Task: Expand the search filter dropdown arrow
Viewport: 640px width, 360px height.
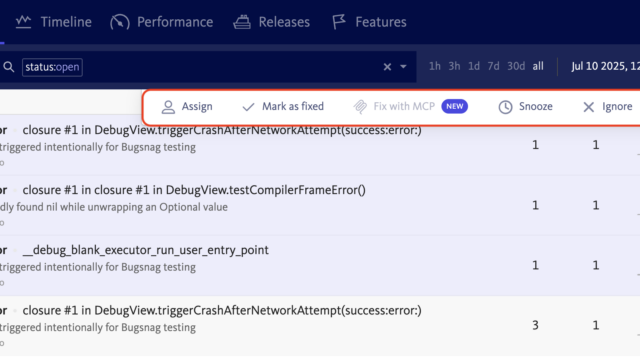Action: point(403,67)
